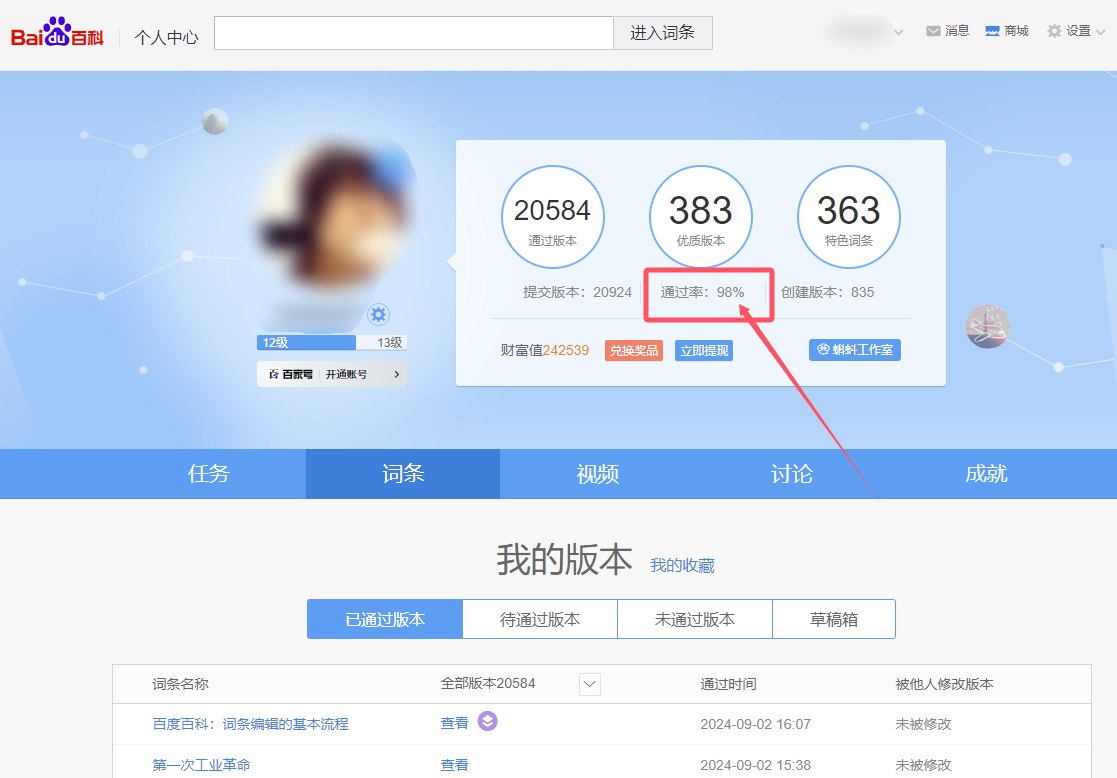This screenshot has width=1117, height=778.
Task: Click the 被他人修改版本 column header
Action: click(x=945, y=684)
